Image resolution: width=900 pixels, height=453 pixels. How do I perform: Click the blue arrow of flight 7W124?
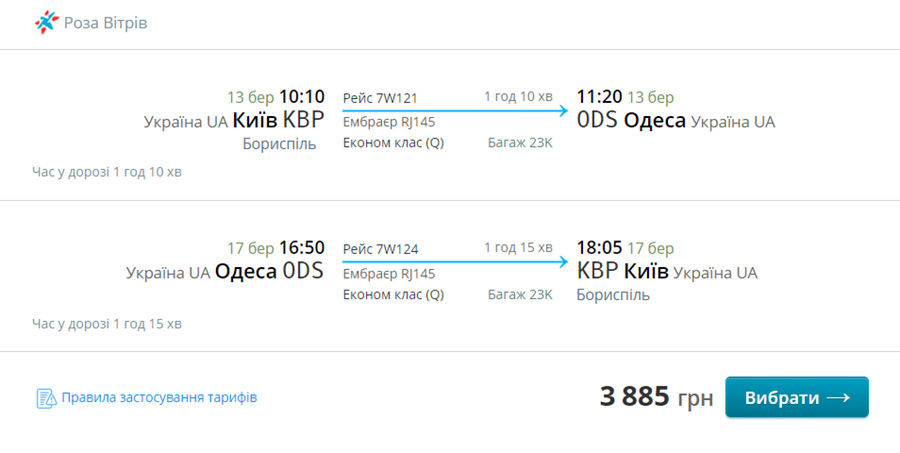click(x=455, y=262)
